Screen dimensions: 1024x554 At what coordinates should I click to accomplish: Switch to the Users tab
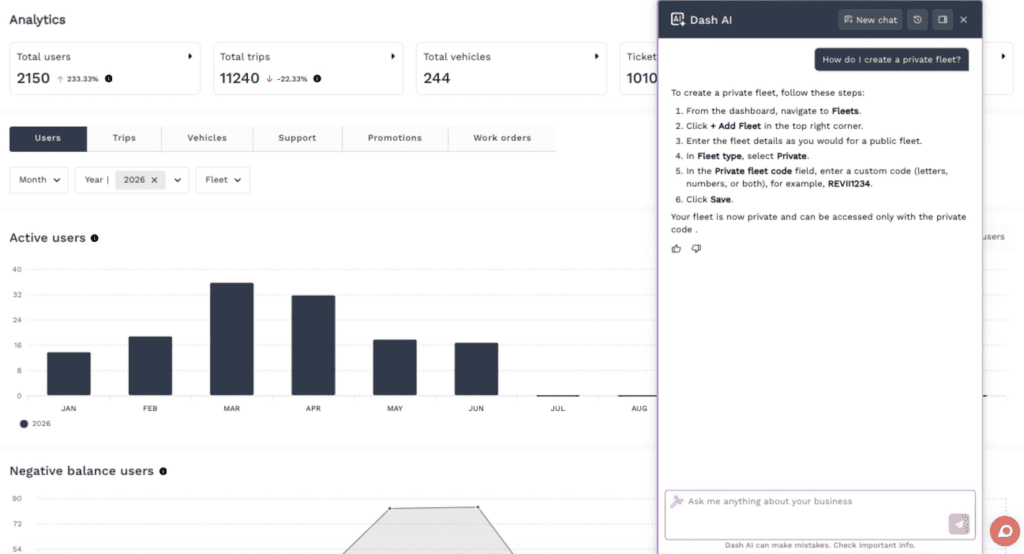pyautogui.click(x=48, y=138)
